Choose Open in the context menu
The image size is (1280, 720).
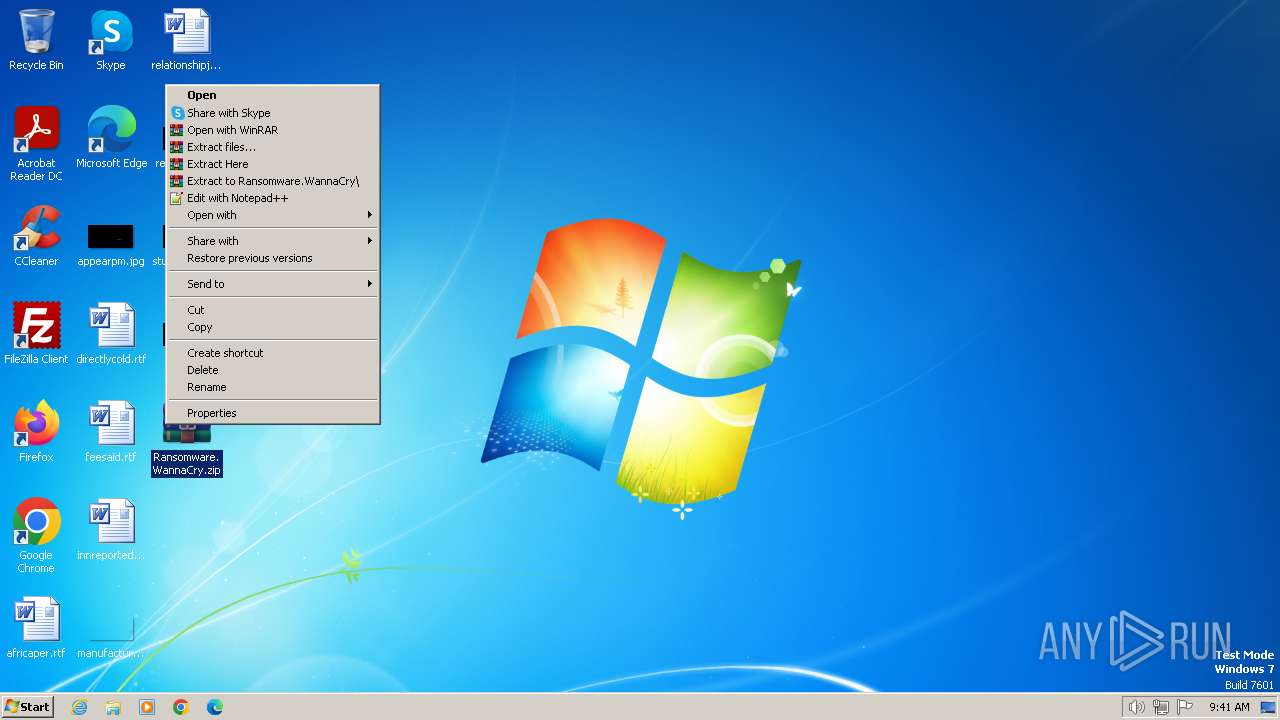[x=273, y=95]
